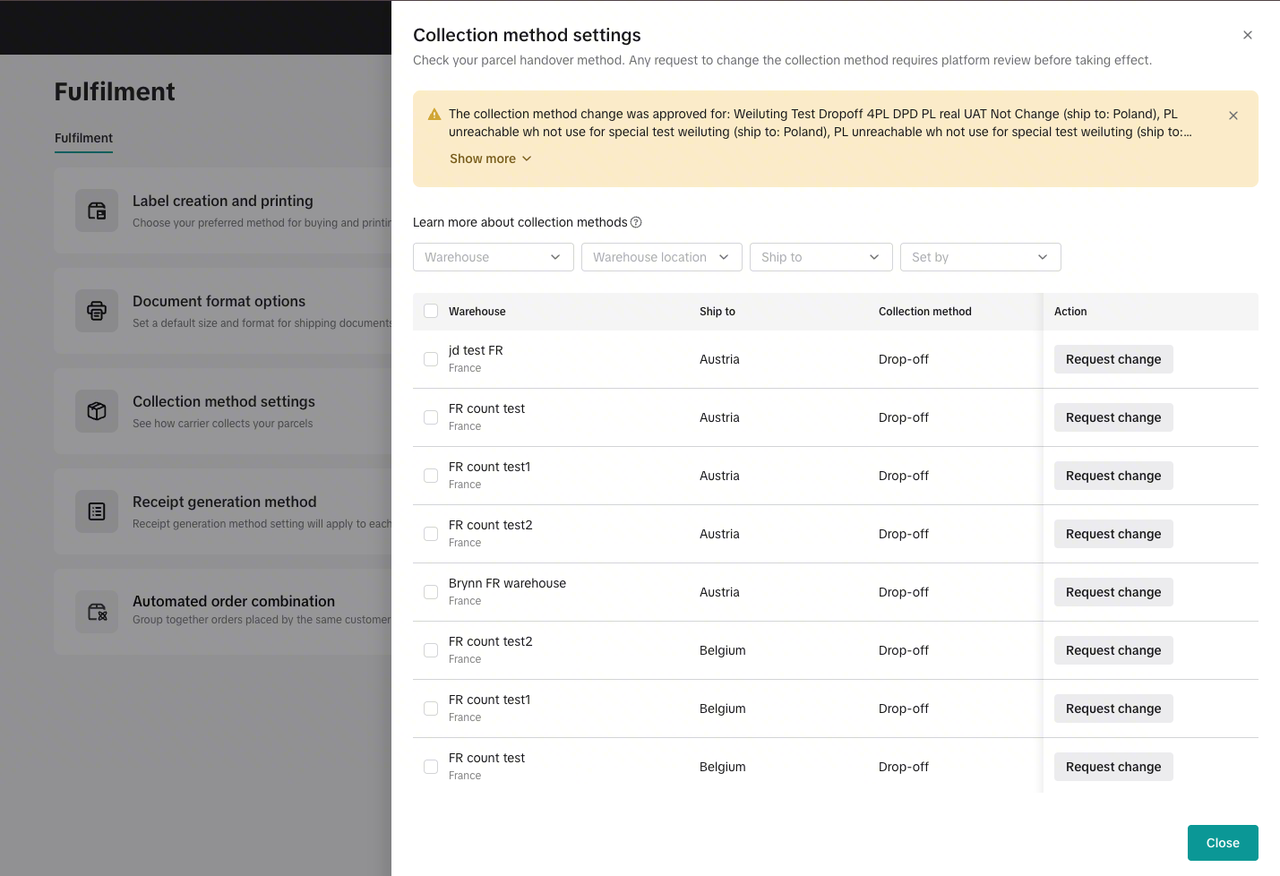Click the Document format options printer icon

tap(97, 311)
